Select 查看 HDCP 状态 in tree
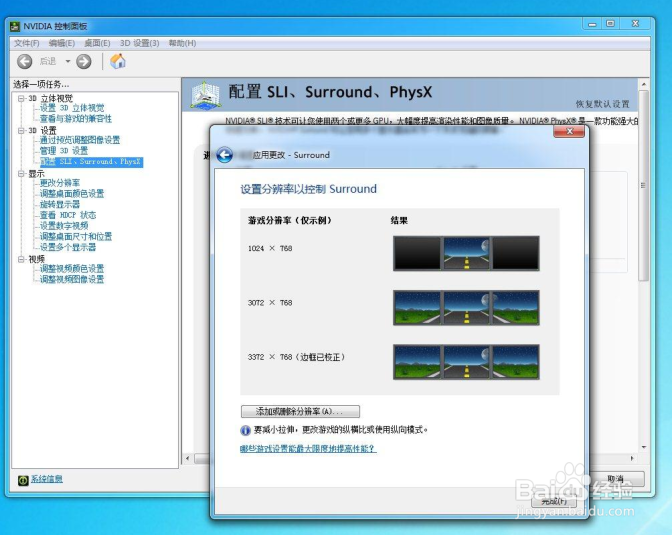The width and height of the screenshot is (672, 535). click(x=68, y=215)
